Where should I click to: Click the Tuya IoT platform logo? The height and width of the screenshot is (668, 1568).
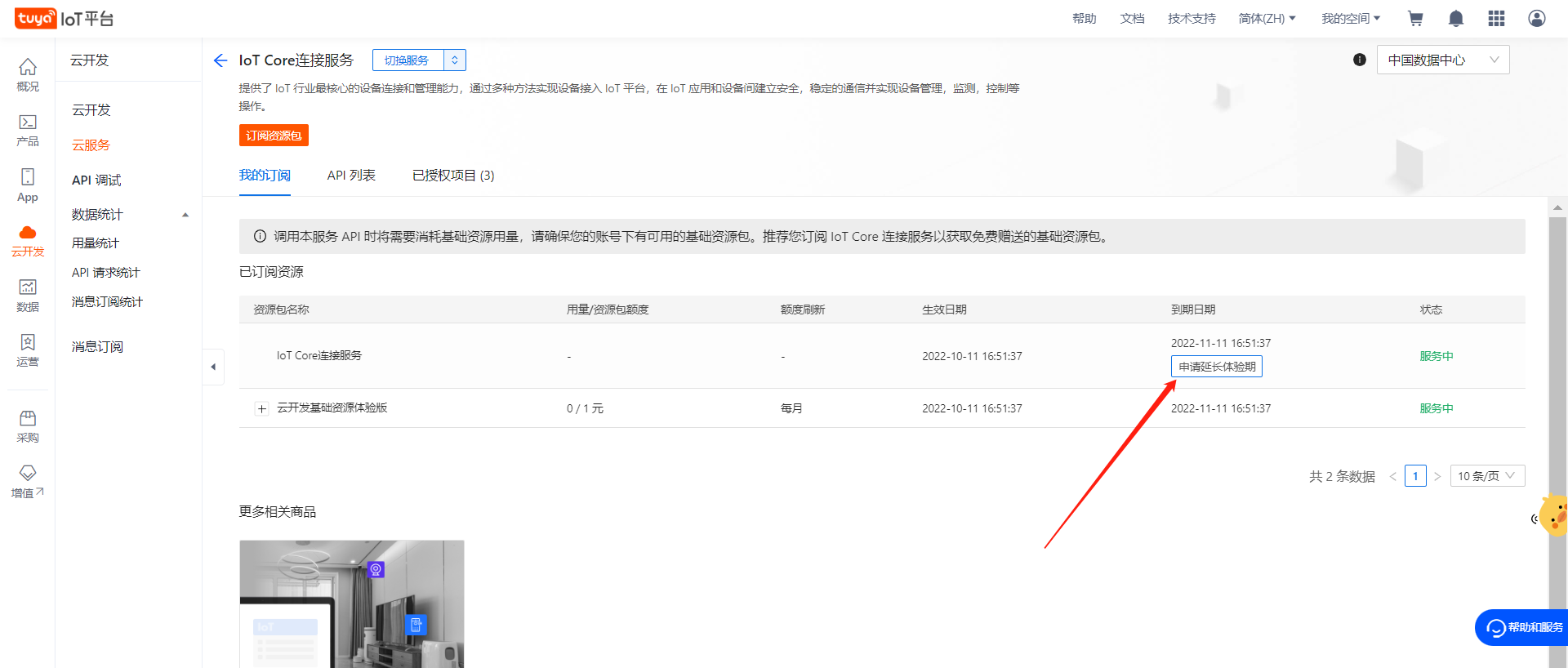pos(65,18)
